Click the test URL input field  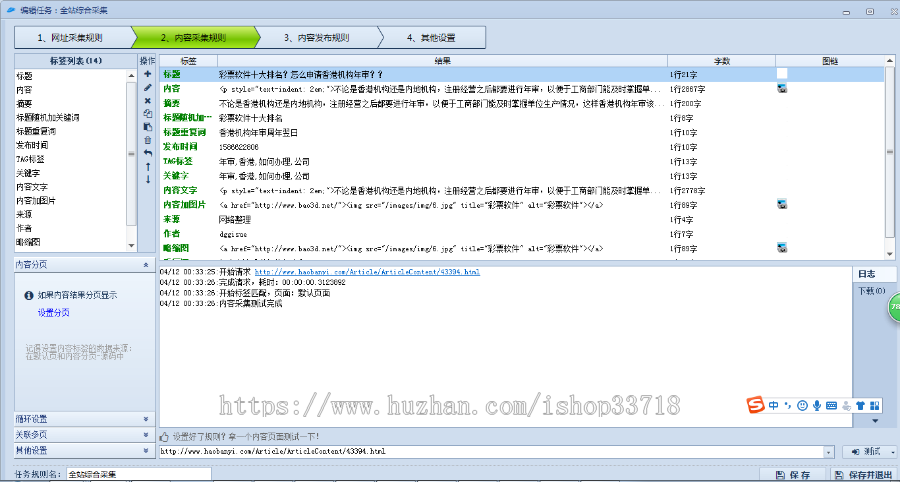point(491,452)
